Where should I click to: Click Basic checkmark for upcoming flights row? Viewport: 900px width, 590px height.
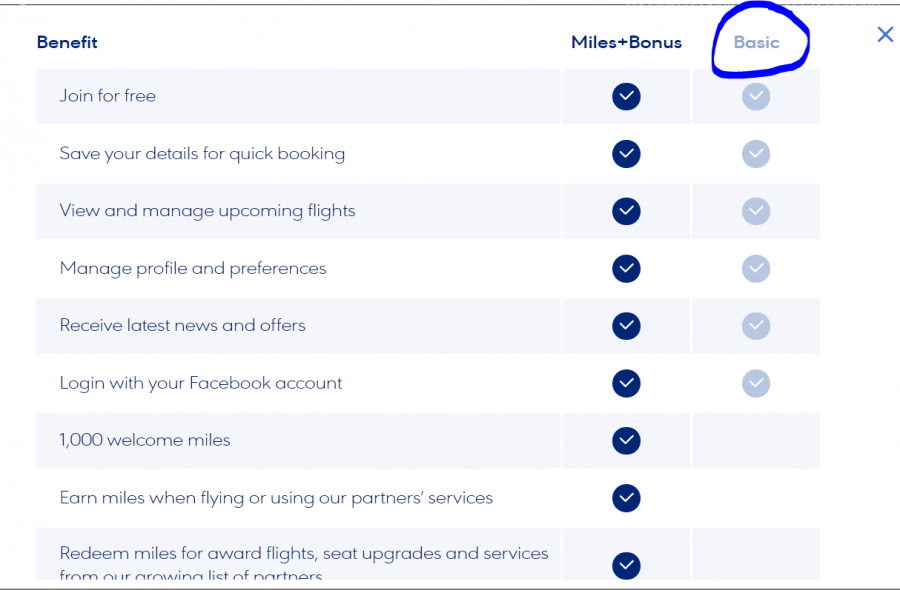[x=756, y=211]
